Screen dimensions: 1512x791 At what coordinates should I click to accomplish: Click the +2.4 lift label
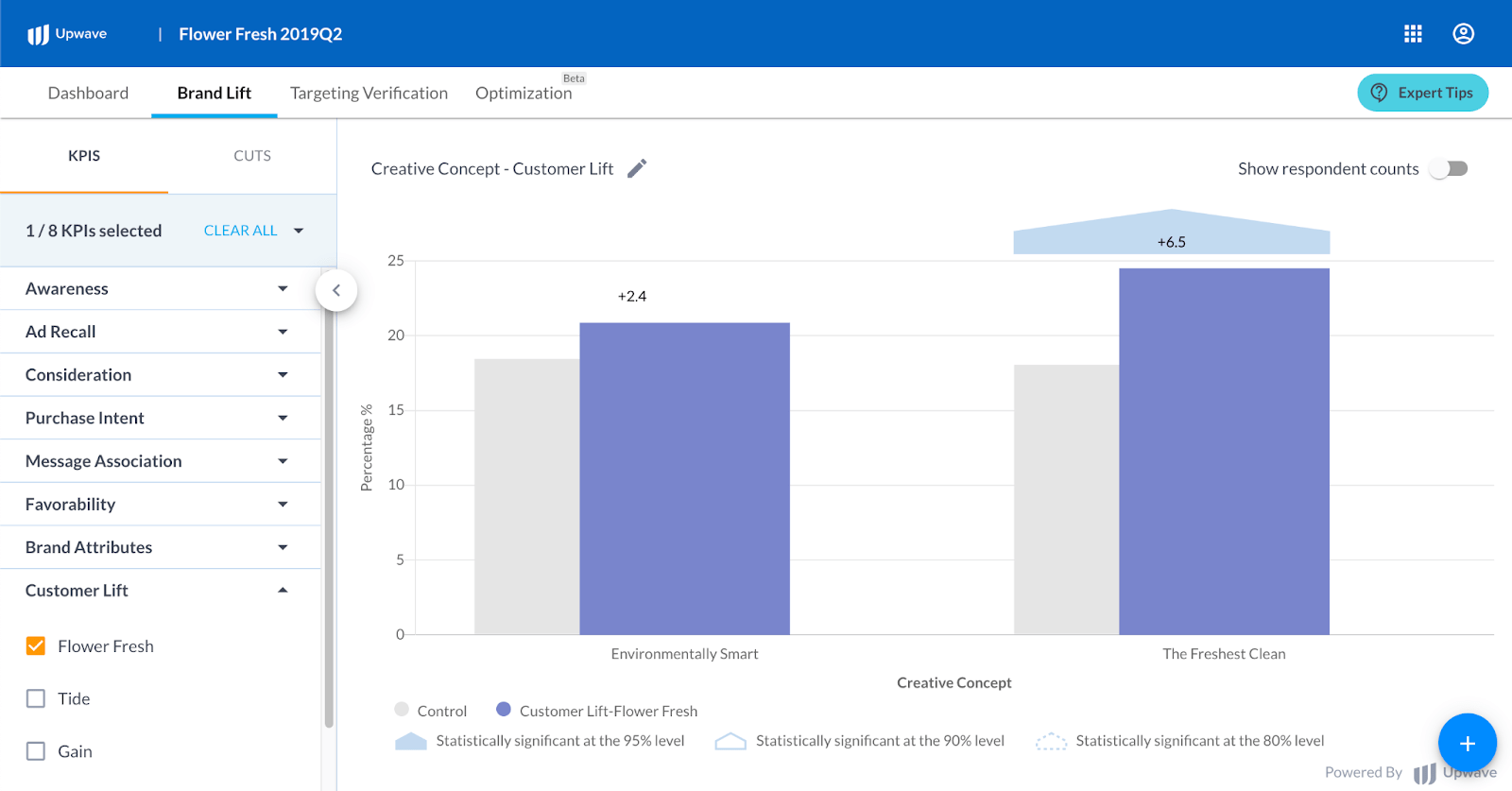tap(632, 296)
